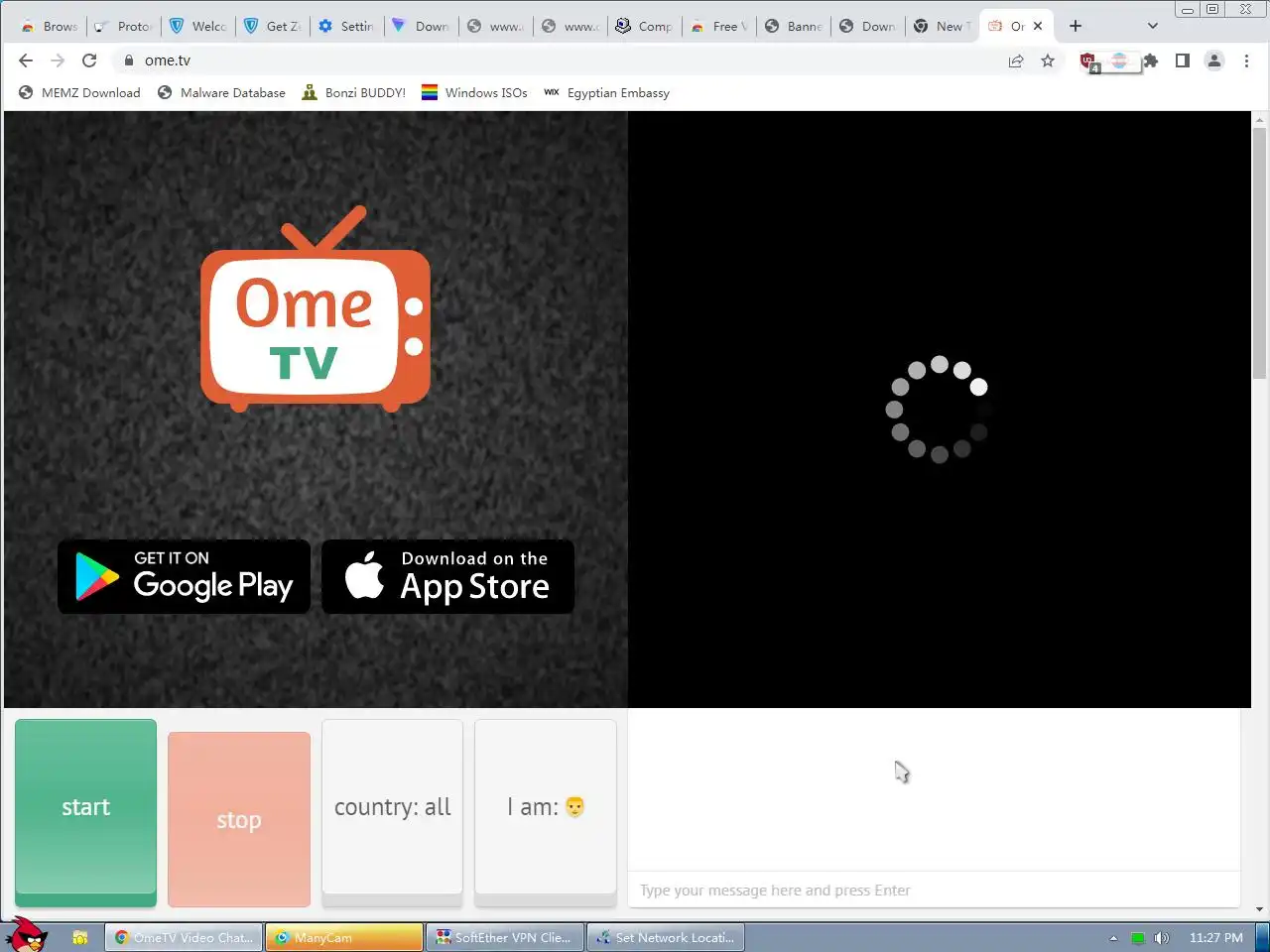Click the scrollbar down arrow
The image size is (1270, 952).
point(1259,909)
